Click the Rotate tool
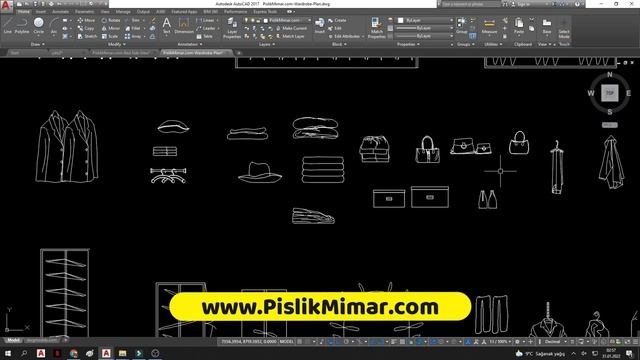 click(x=111, y=20)
